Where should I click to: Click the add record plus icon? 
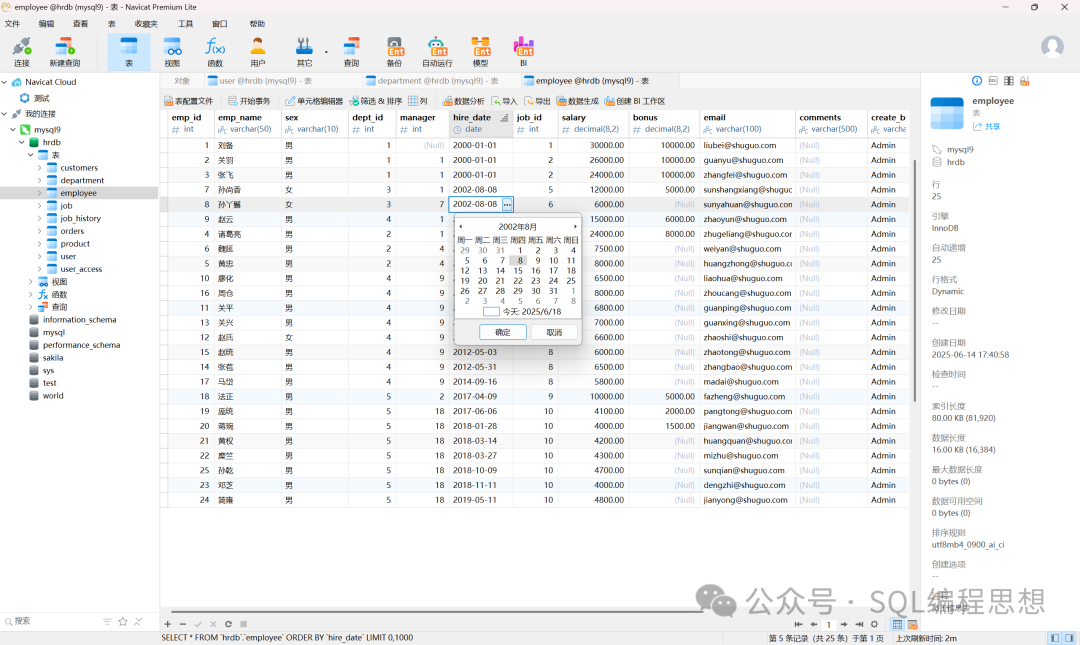click(x=167, y=624)
